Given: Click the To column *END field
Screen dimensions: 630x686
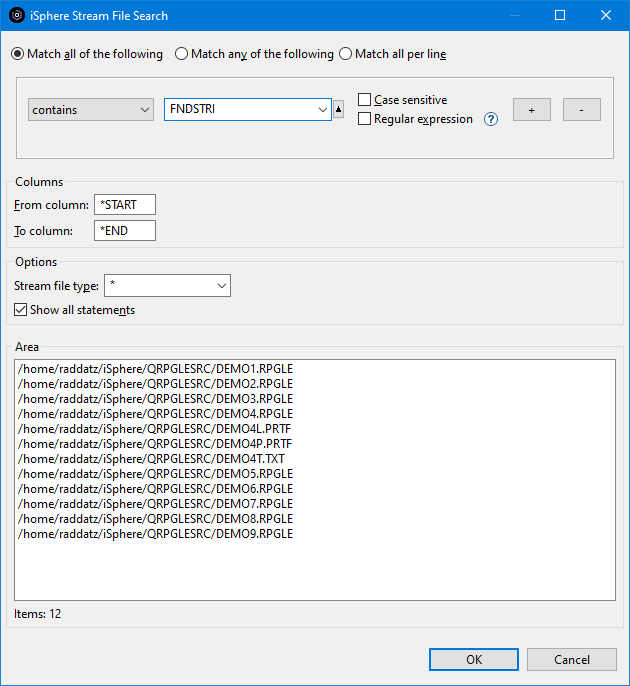Looking at the screenshot, I should 125,231.
